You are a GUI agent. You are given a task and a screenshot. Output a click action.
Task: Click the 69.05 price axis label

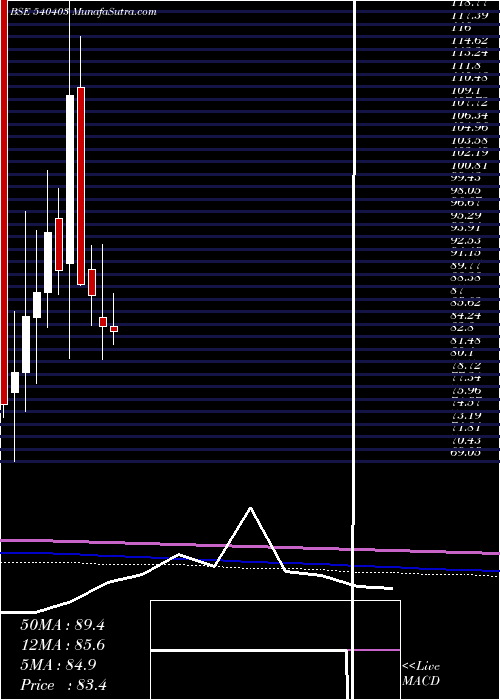(x=466, y=453)
